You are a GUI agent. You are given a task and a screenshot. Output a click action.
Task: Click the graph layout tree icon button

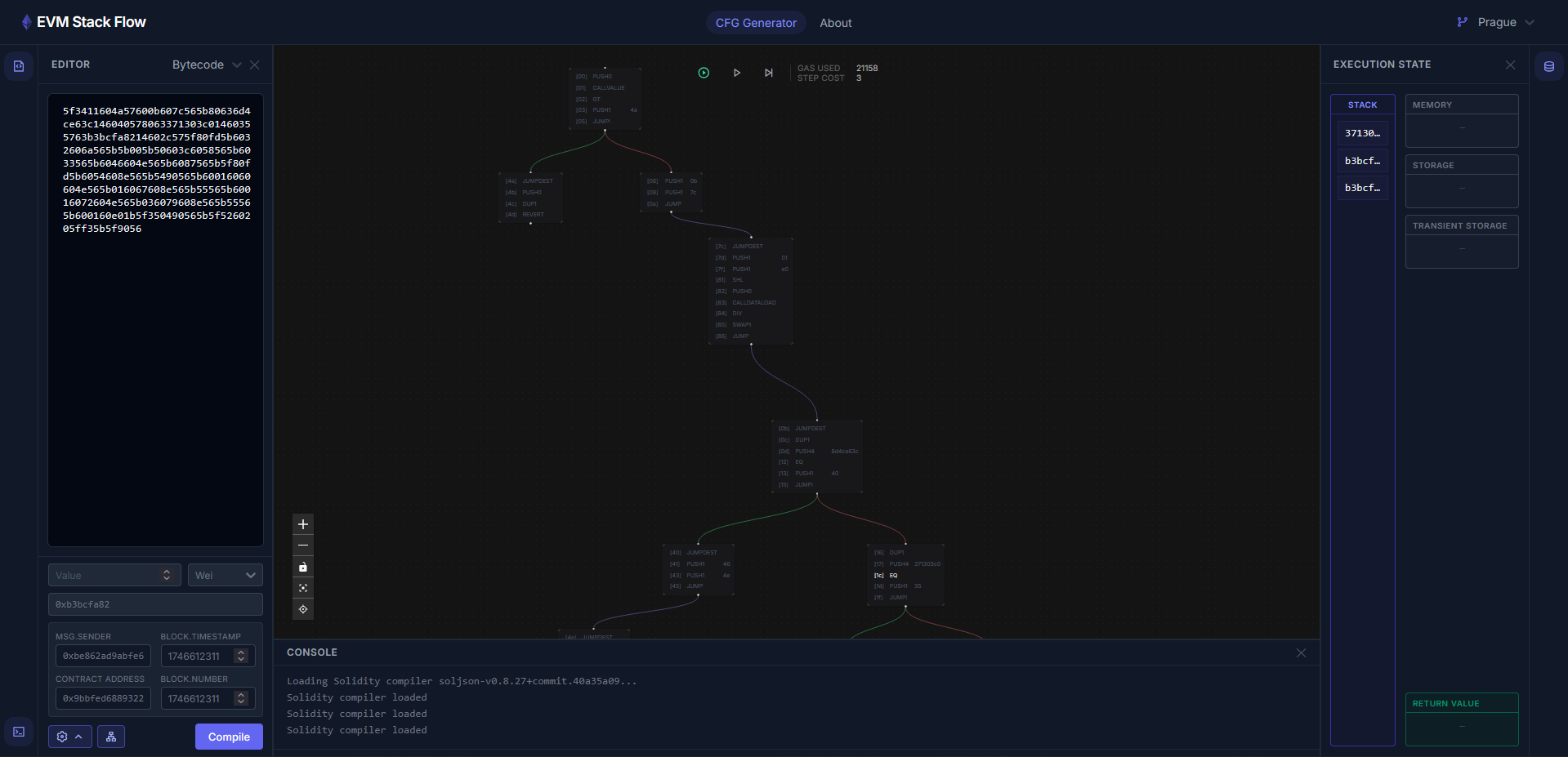(111, 737)
